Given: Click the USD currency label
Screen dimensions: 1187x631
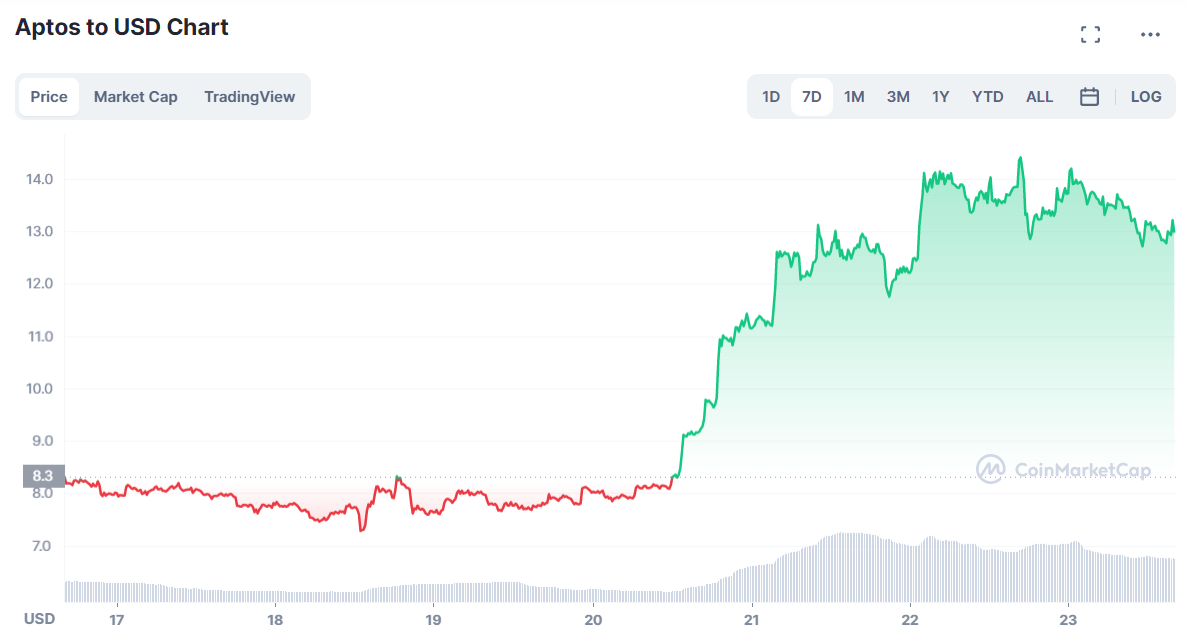Looking at the screenshot, I should point(40,619).
